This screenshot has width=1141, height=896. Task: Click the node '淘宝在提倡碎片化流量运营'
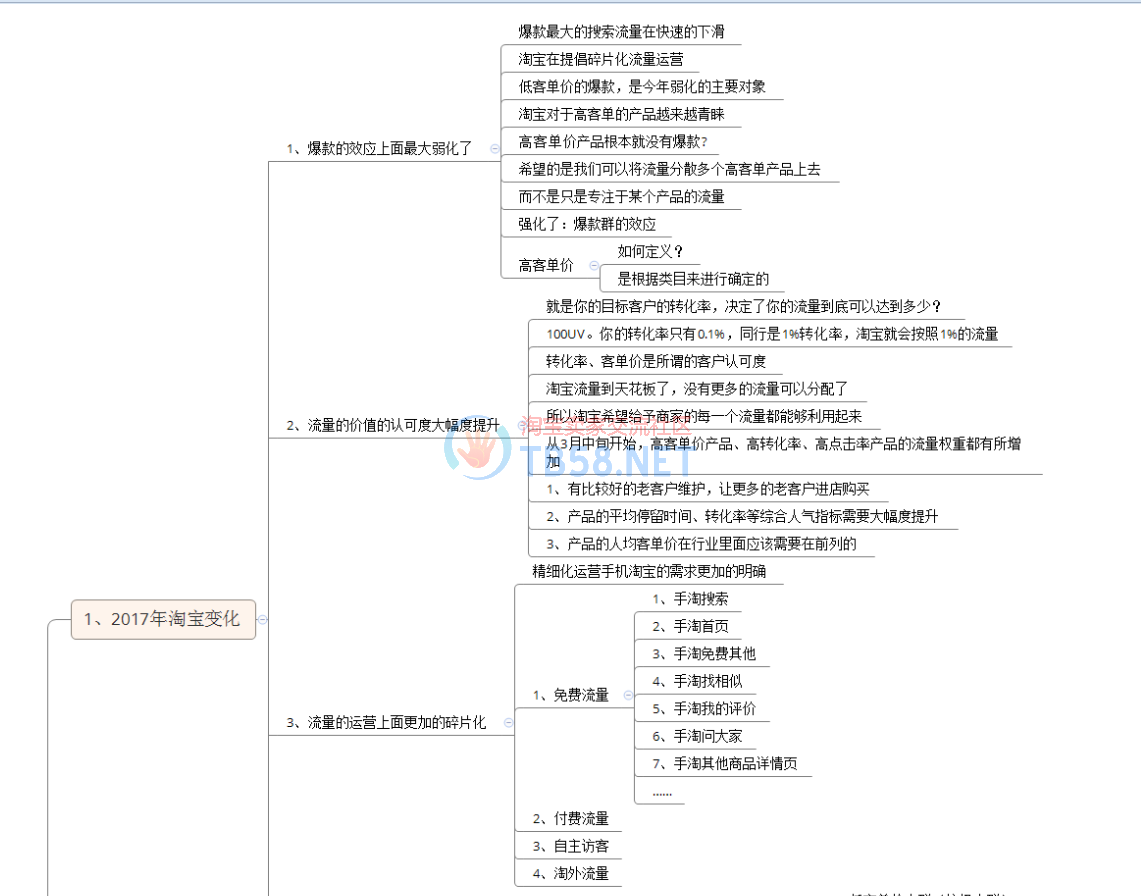(x=601, y=59)
